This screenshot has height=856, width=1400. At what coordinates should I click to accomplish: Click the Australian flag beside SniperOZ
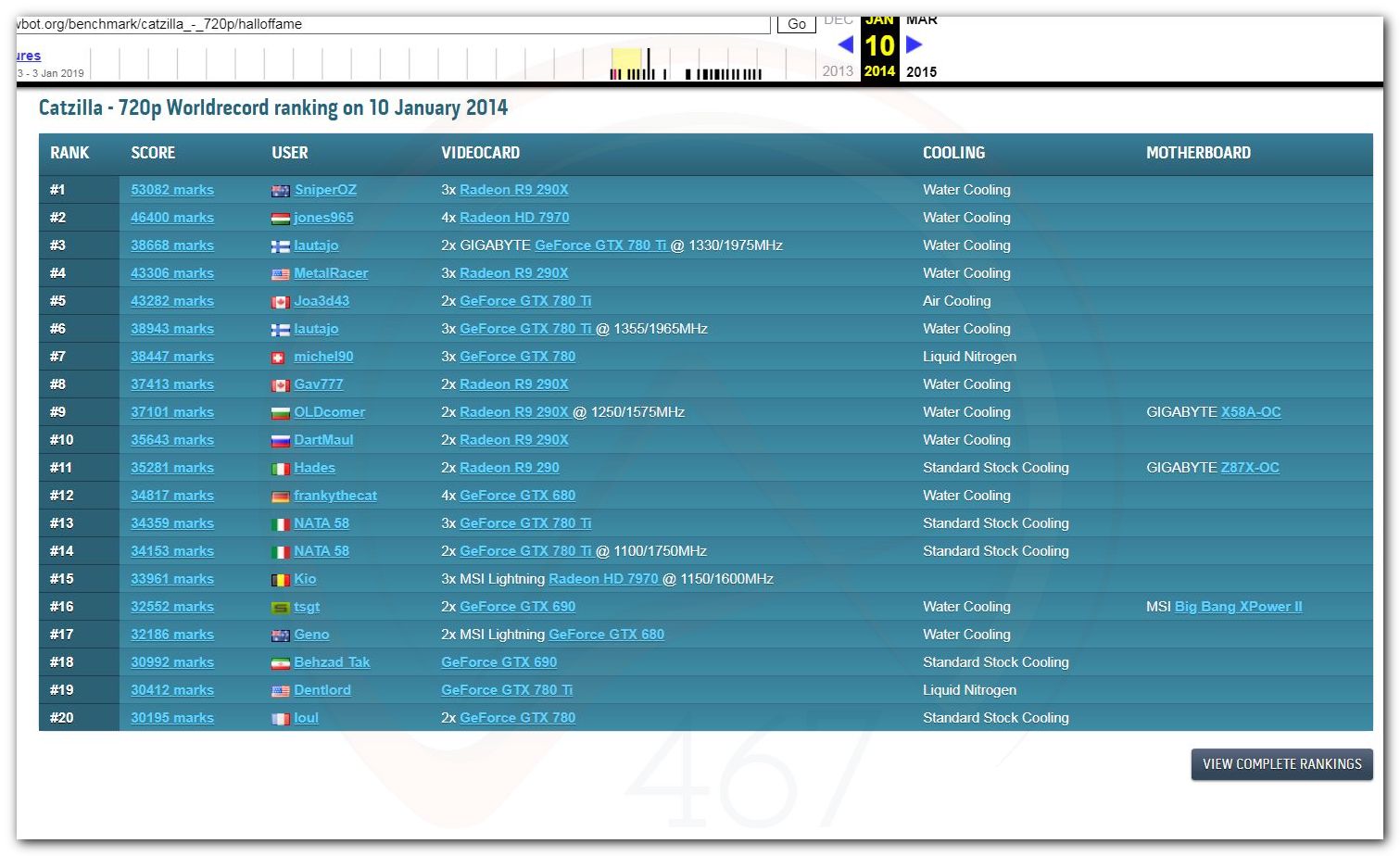(x=280, y=191)
